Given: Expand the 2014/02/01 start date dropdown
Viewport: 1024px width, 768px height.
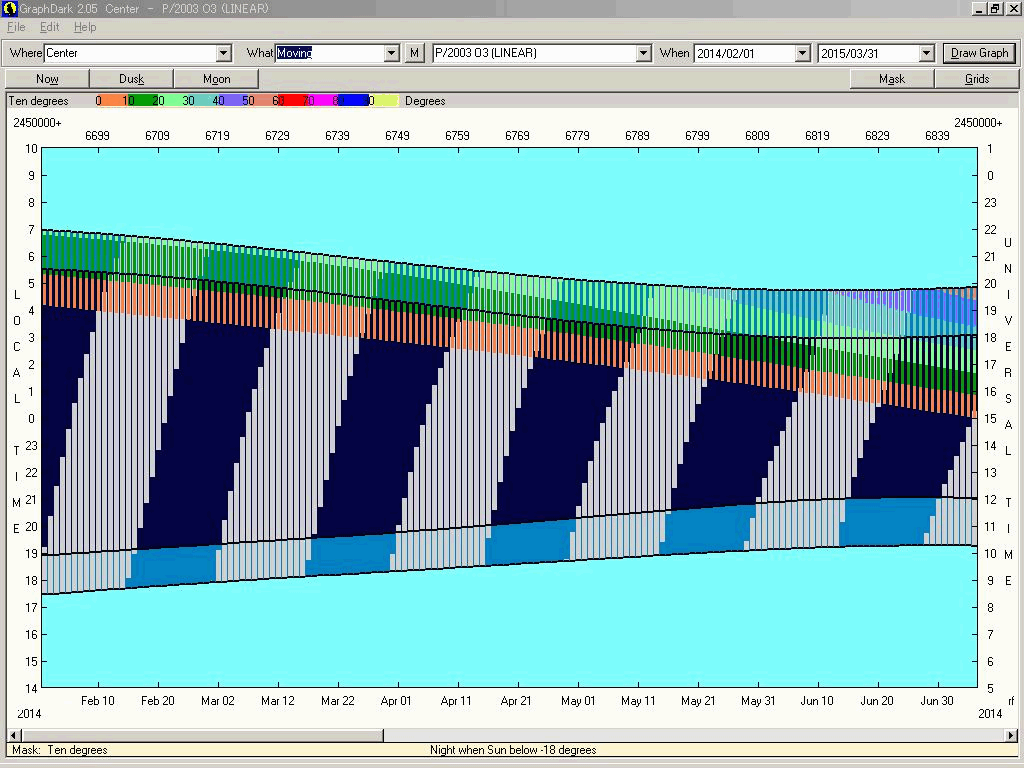Looking at the screenshot, I should [802, 53].
